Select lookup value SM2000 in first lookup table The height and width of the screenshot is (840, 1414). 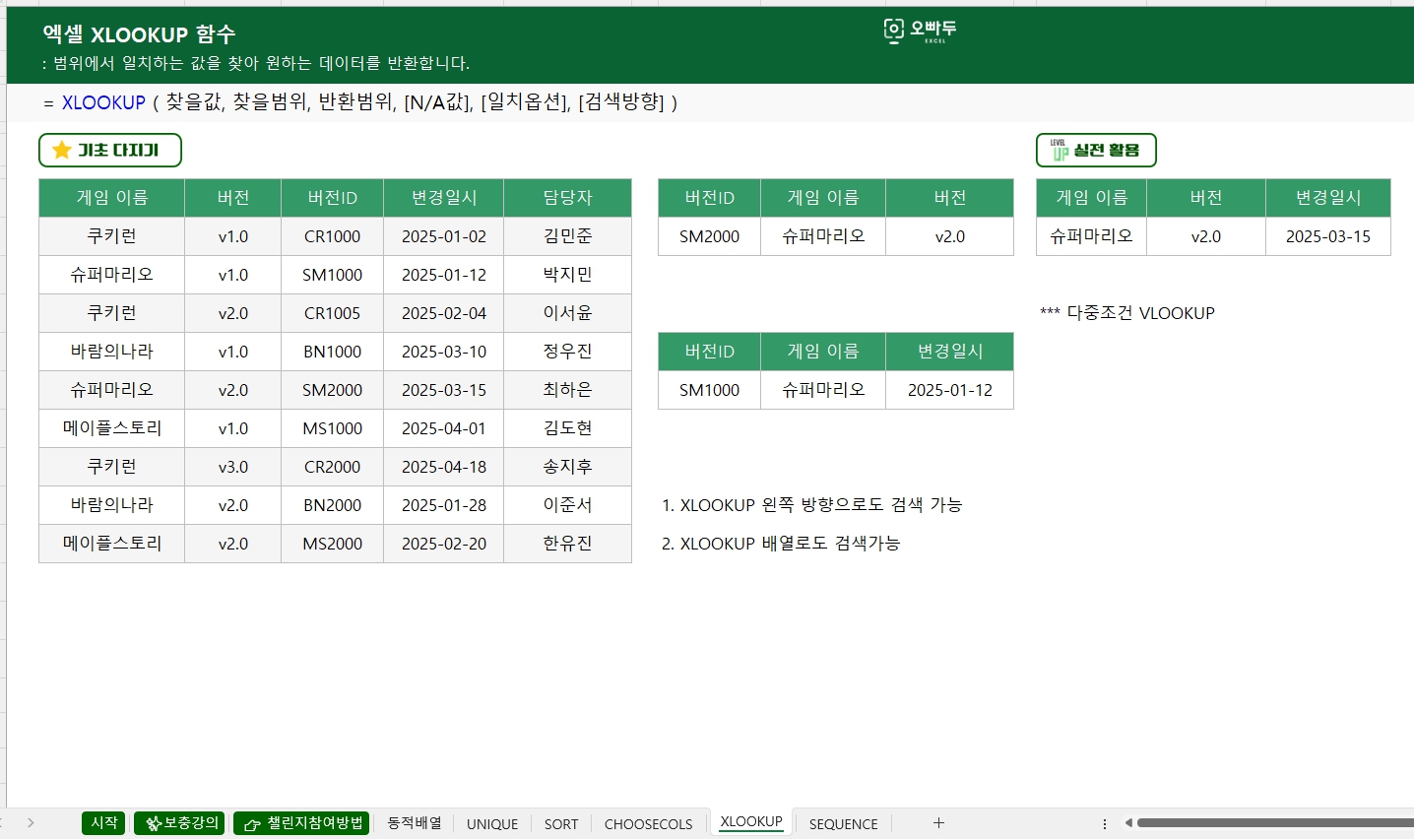[x=709, y=236]
